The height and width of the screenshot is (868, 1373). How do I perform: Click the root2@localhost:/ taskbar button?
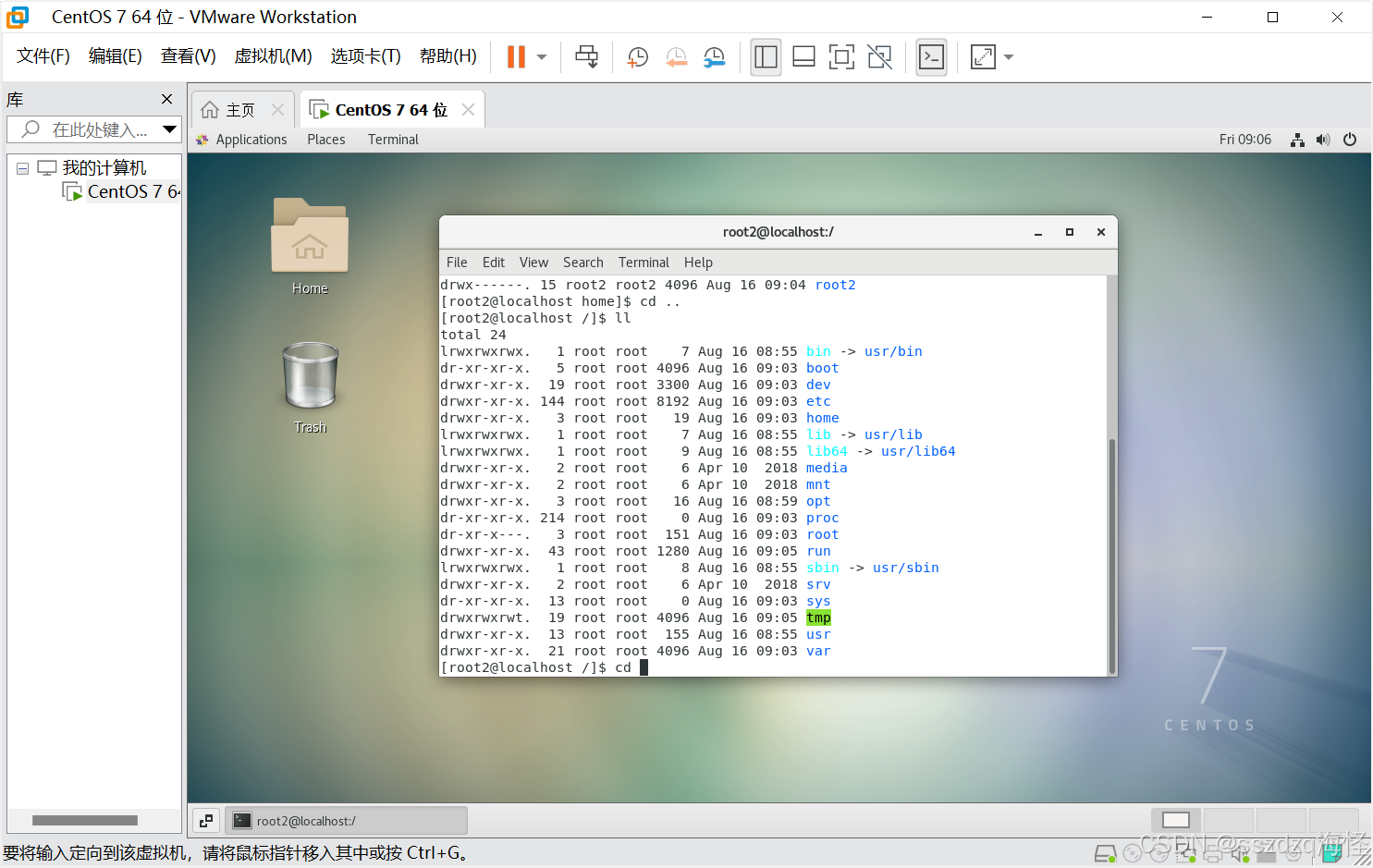[x=347, y=821]
